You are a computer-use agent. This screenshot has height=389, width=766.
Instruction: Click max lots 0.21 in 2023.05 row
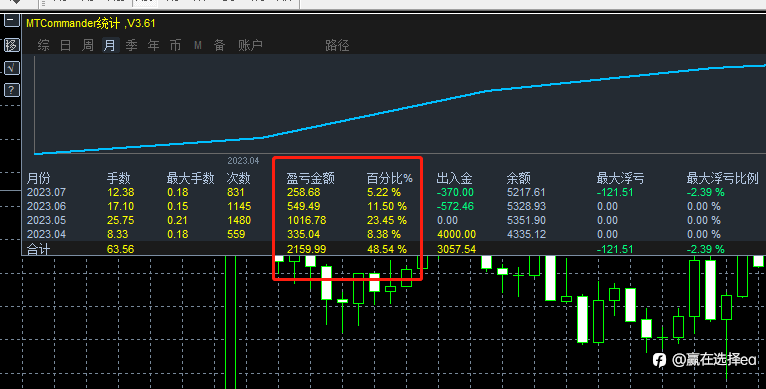click(178, 220)
